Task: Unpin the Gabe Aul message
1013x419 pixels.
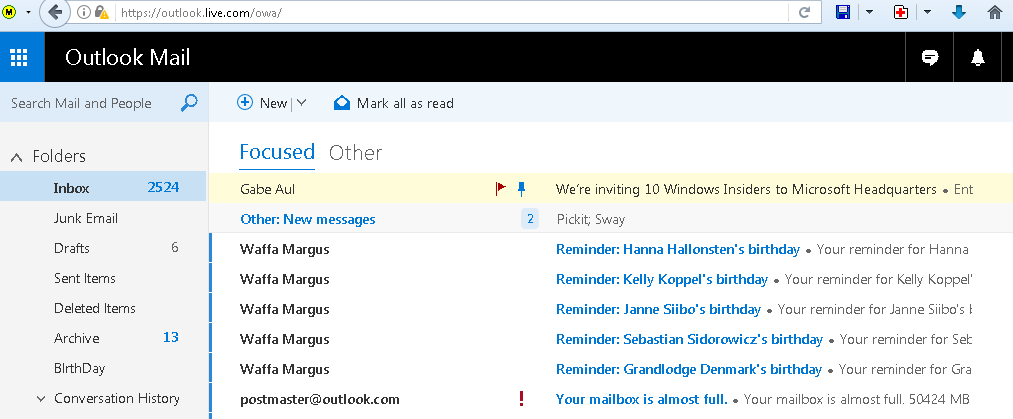Action: pyautogui.click(x=521, y=188)
